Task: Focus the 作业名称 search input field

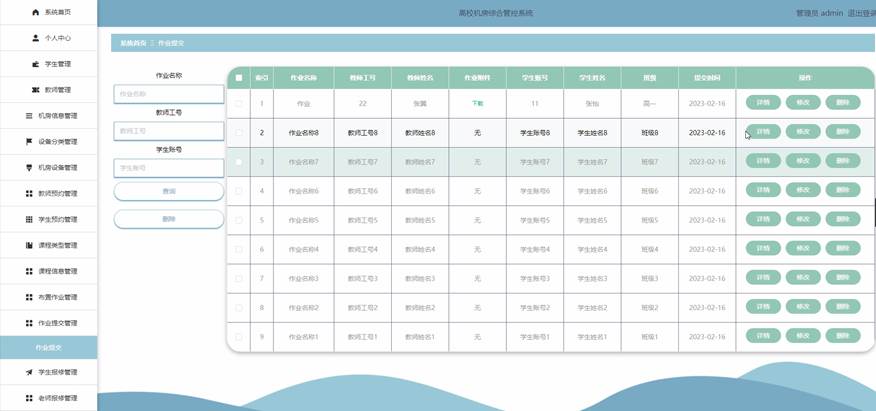Action: click(x=169, y=94)
